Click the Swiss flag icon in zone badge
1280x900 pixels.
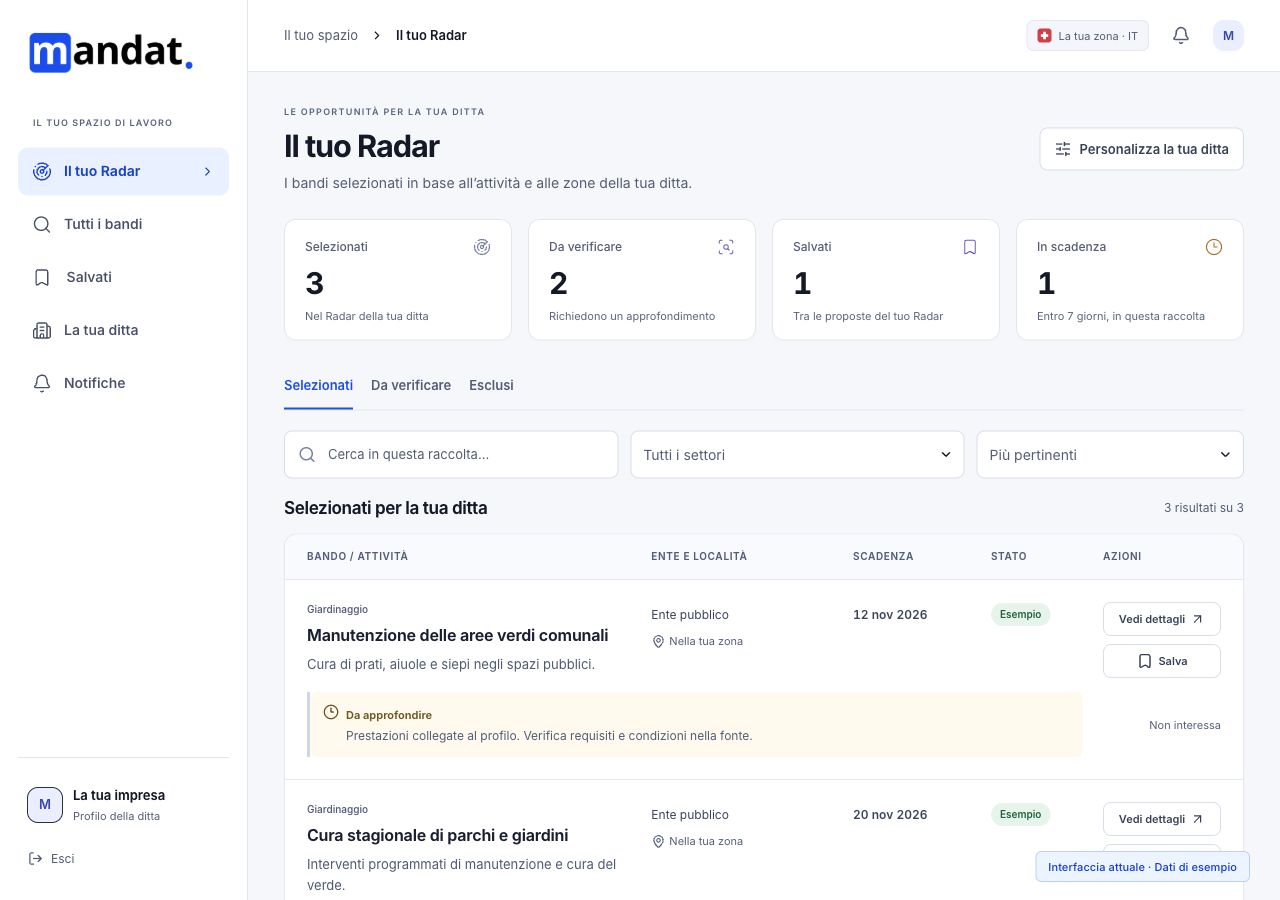1045,36
